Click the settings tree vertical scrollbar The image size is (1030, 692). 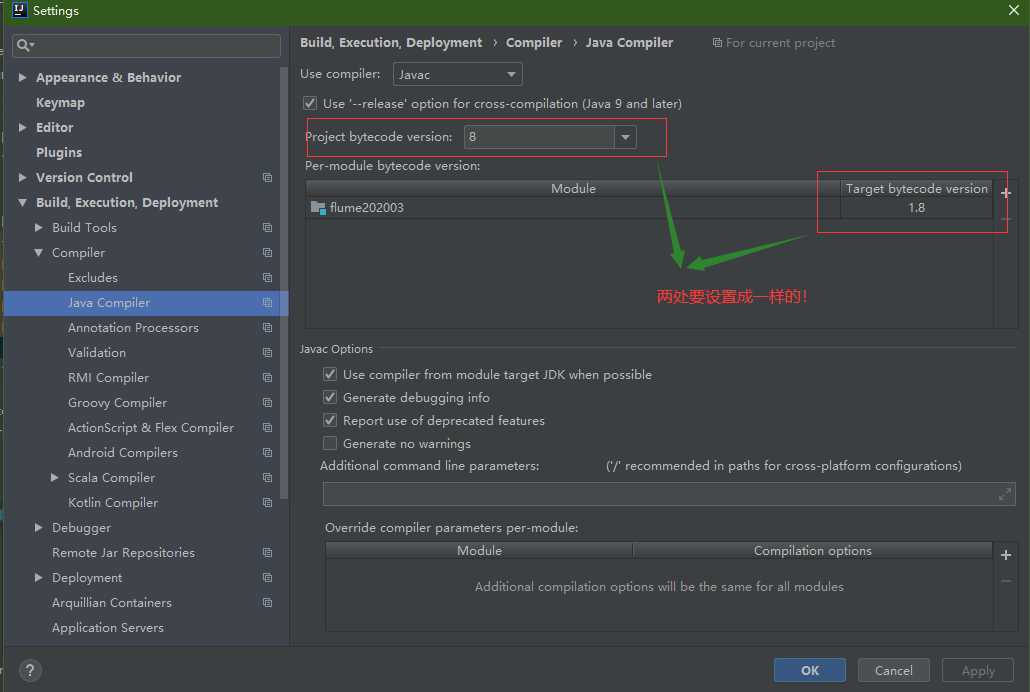pos(284,283)
